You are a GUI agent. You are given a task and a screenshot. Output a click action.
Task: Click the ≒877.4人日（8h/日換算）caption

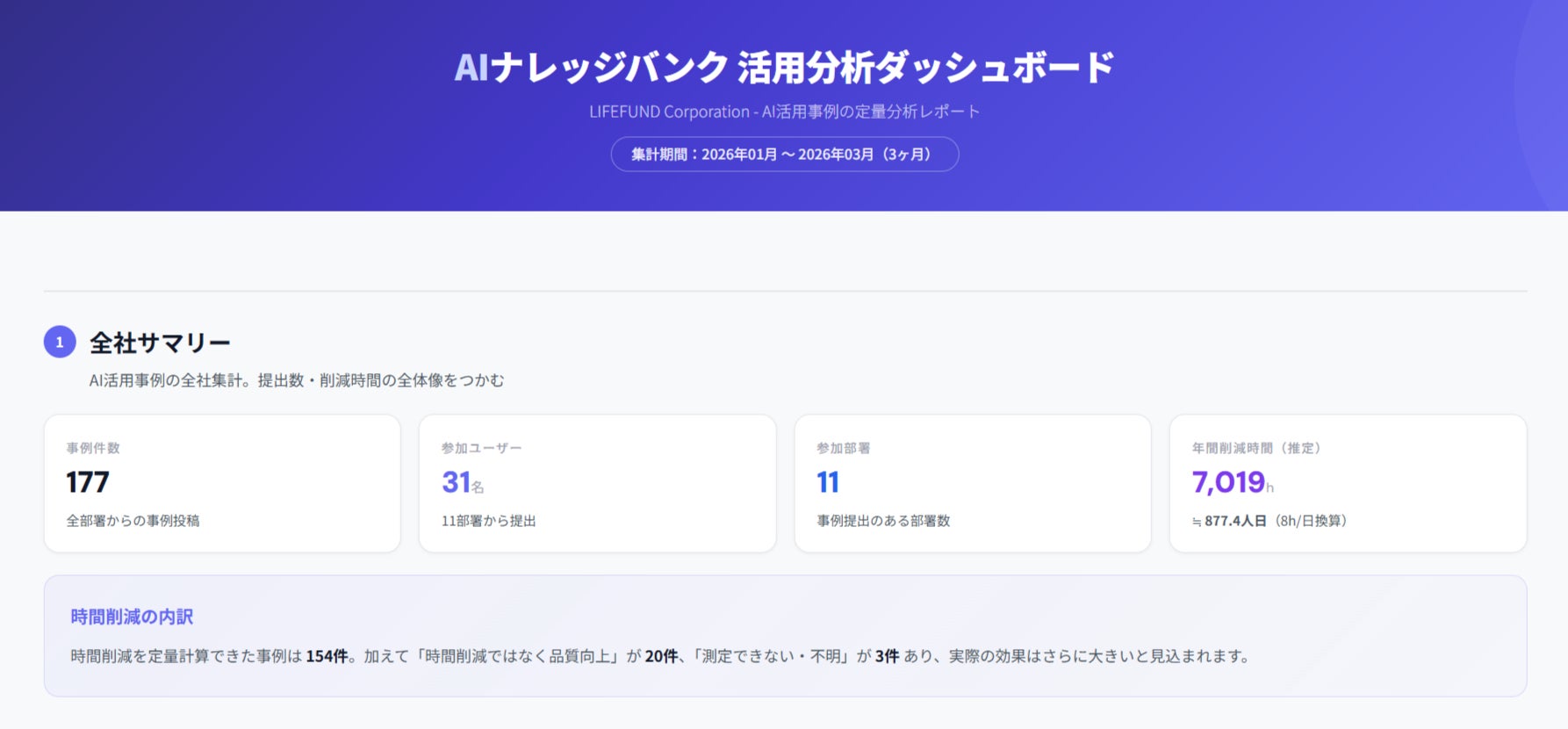pyautogui.click(x=1270, y=521)
